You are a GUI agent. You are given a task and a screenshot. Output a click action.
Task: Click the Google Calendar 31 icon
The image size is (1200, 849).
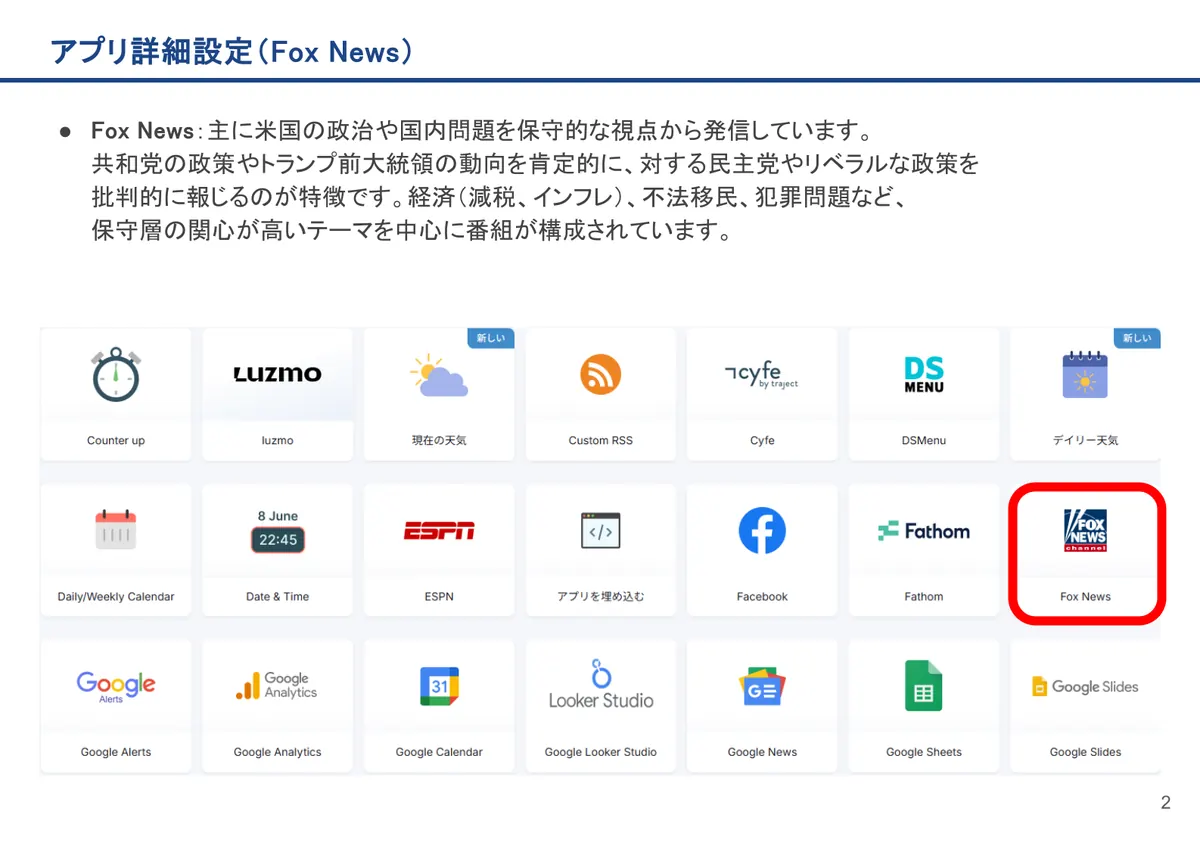pos(439,687)
